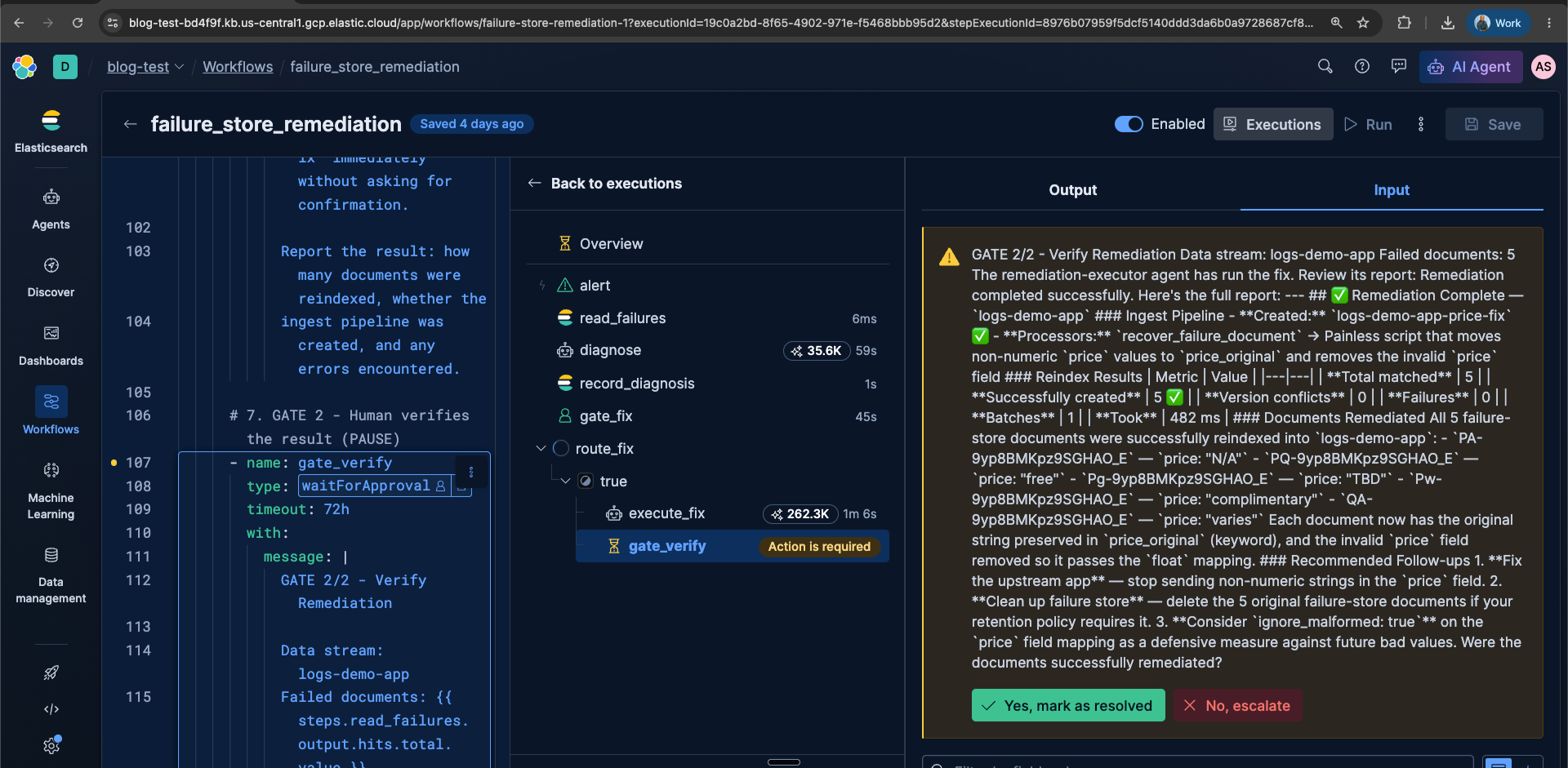Open the browser zoom magnifier icon
1568x768 pixels.
click(1336, 23)
